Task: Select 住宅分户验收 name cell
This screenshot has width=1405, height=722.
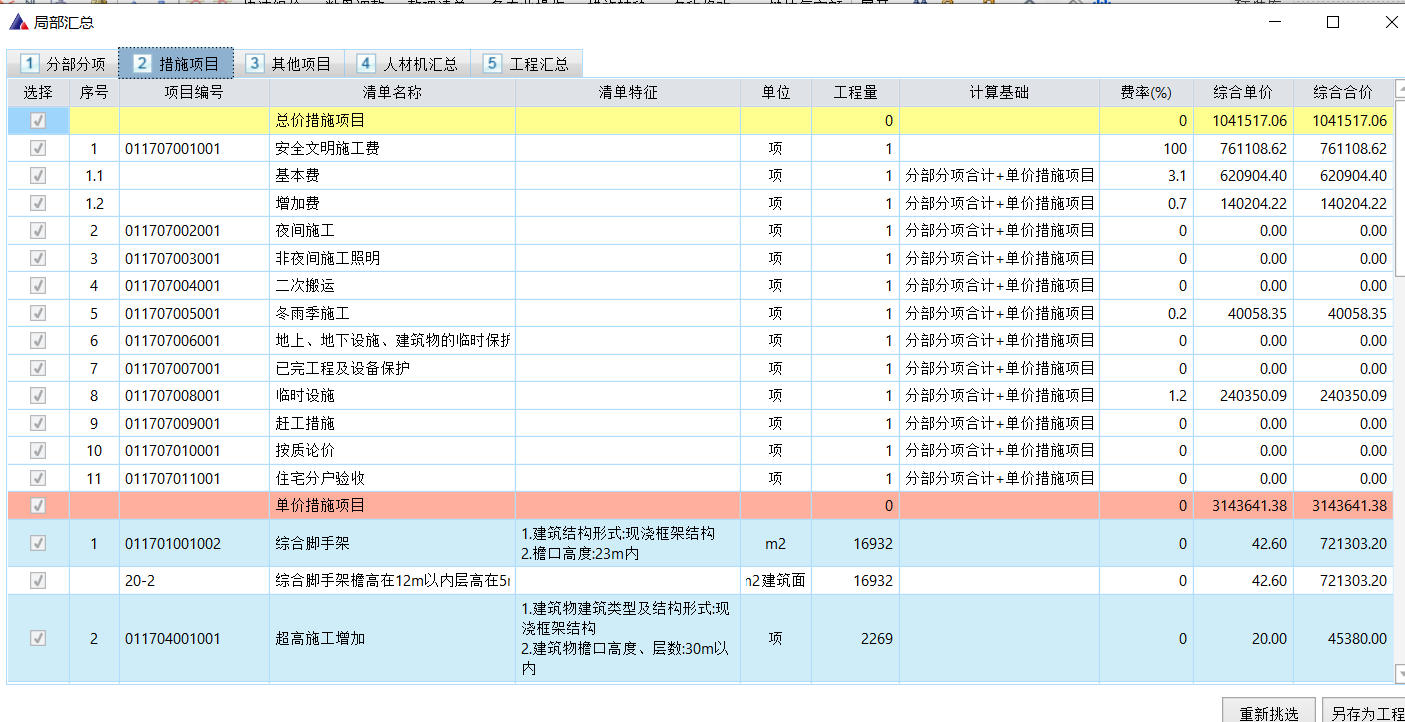Action: (x=392, y=478)
